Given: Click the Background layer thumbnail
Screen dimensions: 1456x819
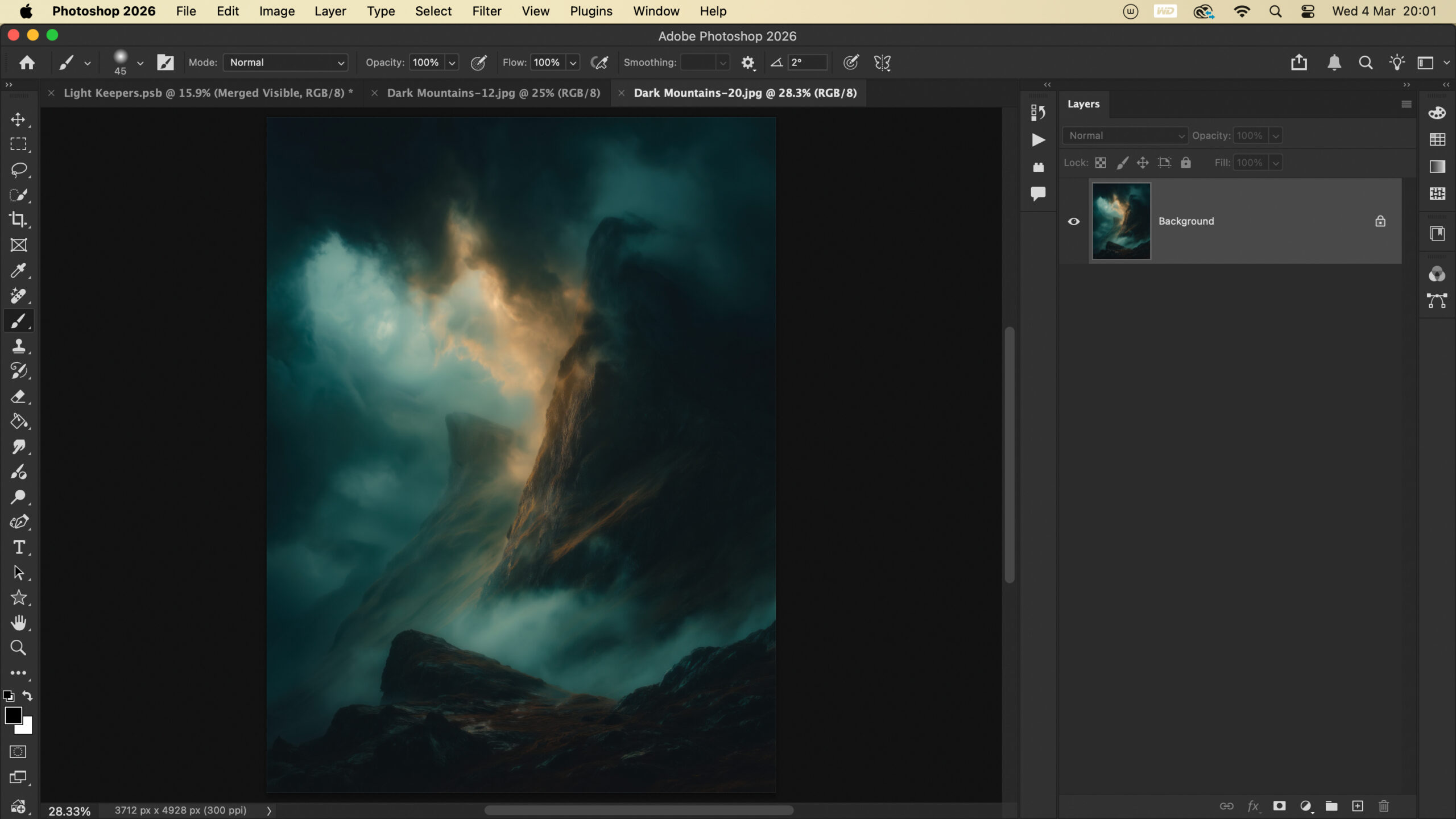Looking at the screenshot, I should (1121, 221).
